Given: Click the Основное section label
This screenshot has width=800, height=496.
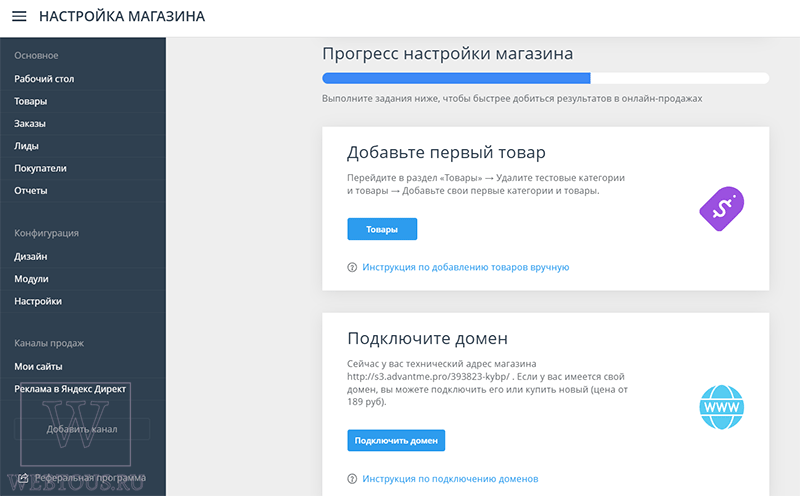Looking at the screenshot, I should coord(36,56).
